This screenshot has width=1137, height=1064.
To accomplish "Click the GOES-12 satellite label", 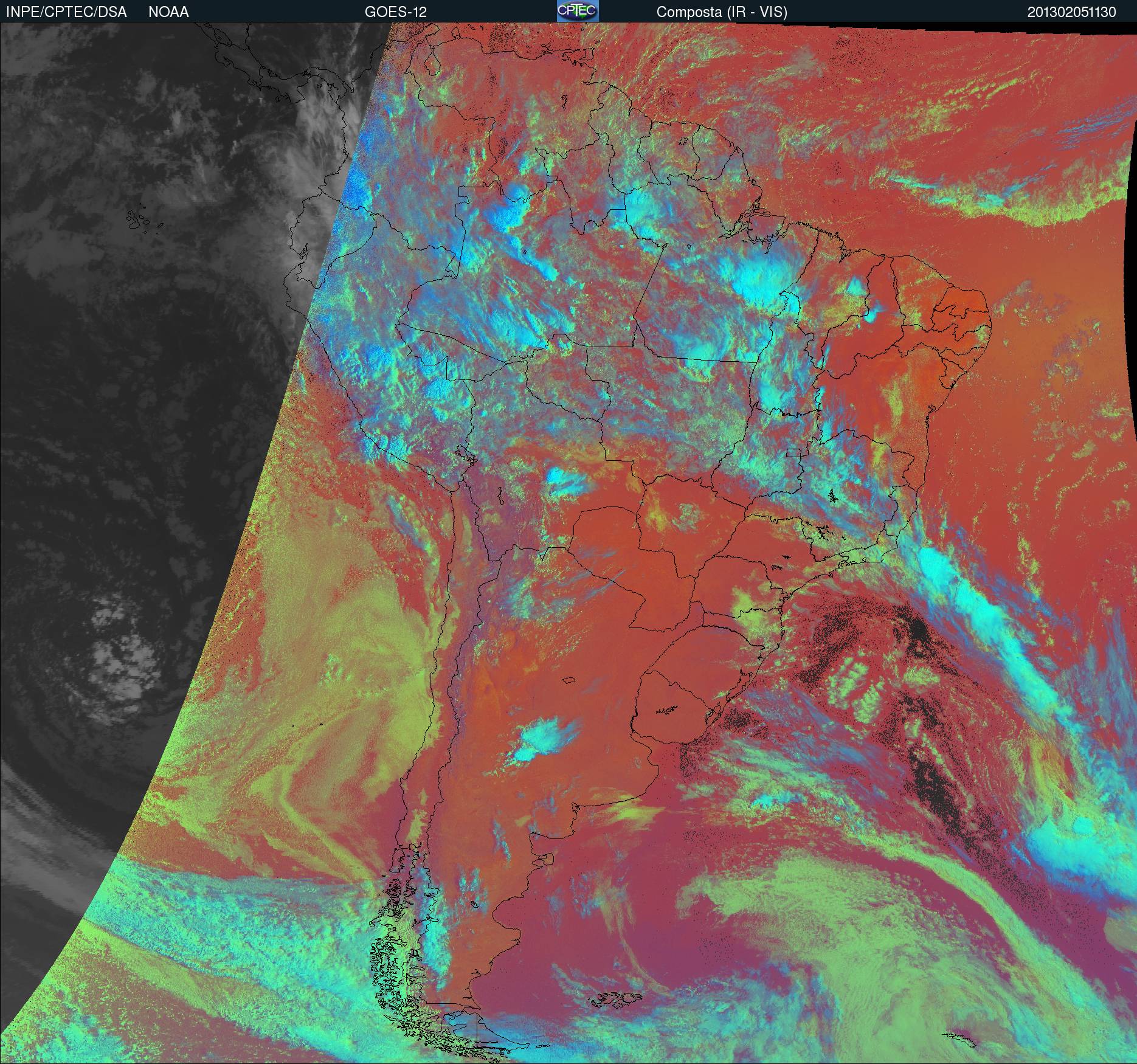I will click(396, 12).
